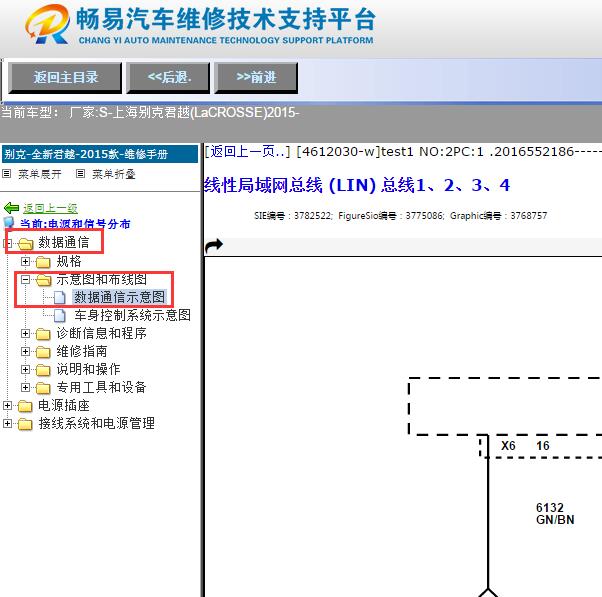Click the 电源插座 folder icon
Image resolution: width=602 pixels, height=597 pixels.
[x=25, y=406]
